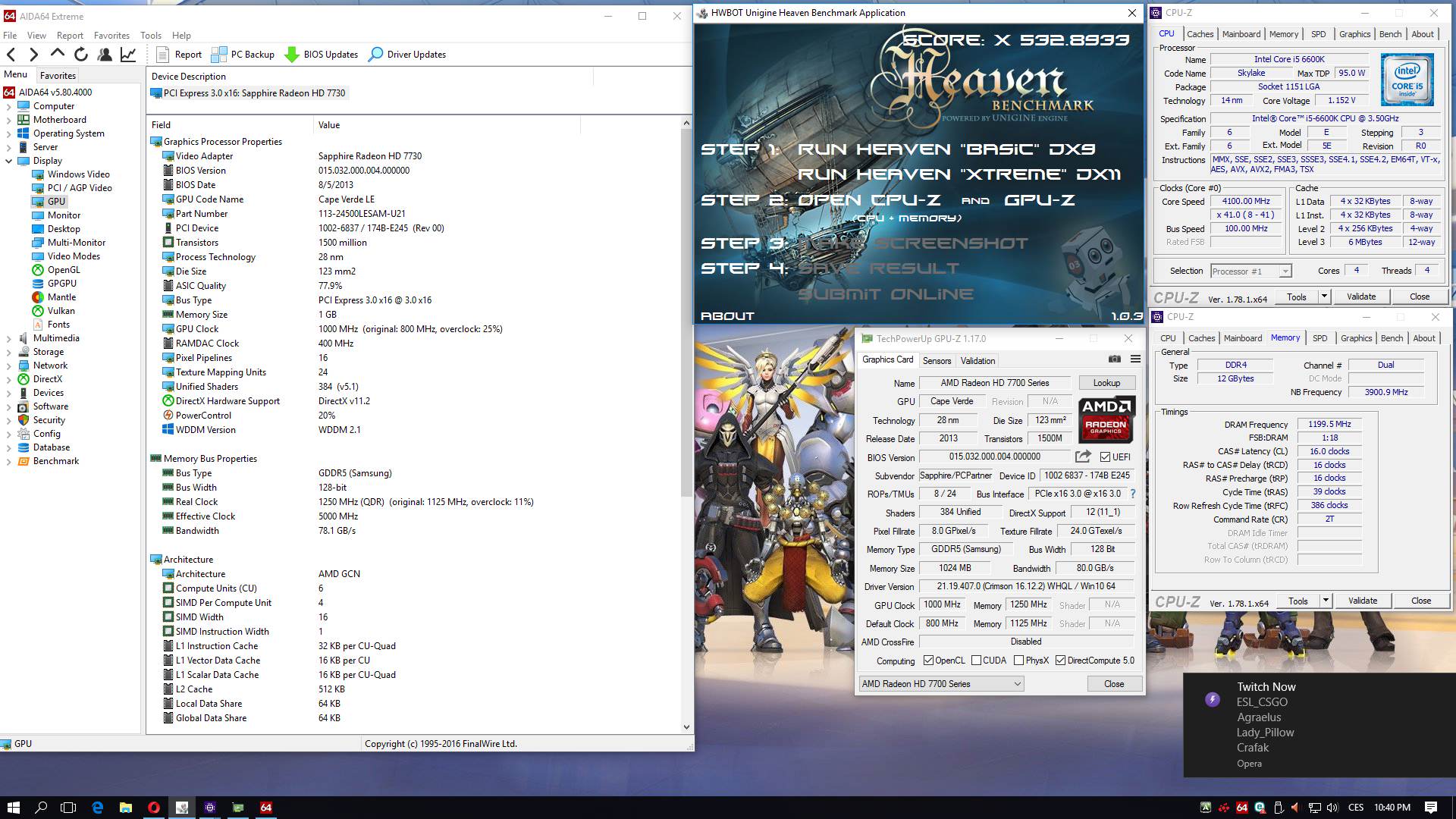
Task: Open the Windows Start menu
Action: [13, 808]
